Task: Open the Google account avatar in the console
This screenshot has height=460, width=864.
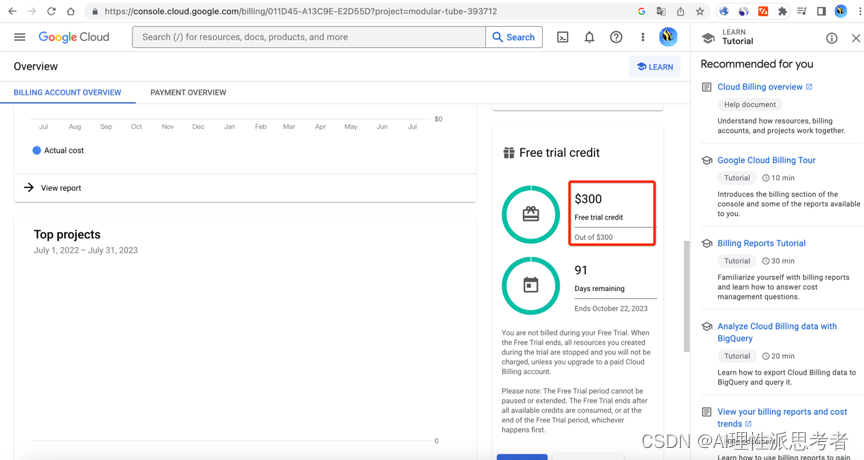Action: (668, 37)
